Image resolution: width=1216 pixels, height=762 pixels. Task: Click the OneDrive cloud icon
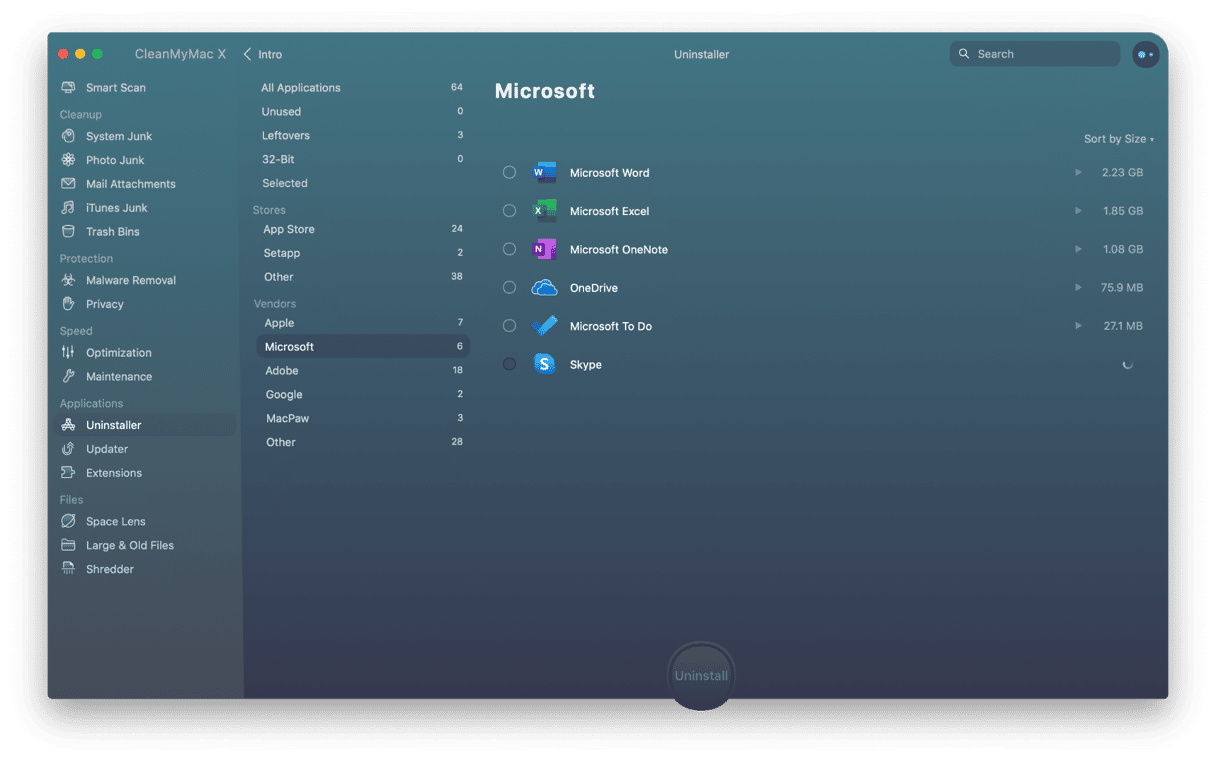pyautogui.click(x=544, y=288)
